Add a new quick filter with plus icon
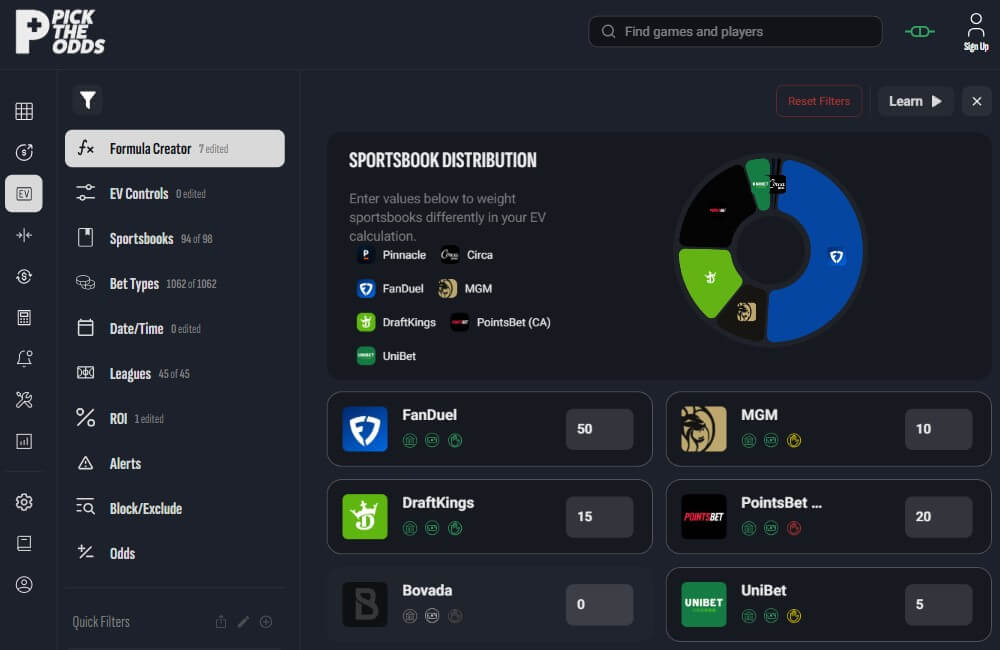Image resolution: width=1000 pixels, height=650 pixels. [266, 622]
